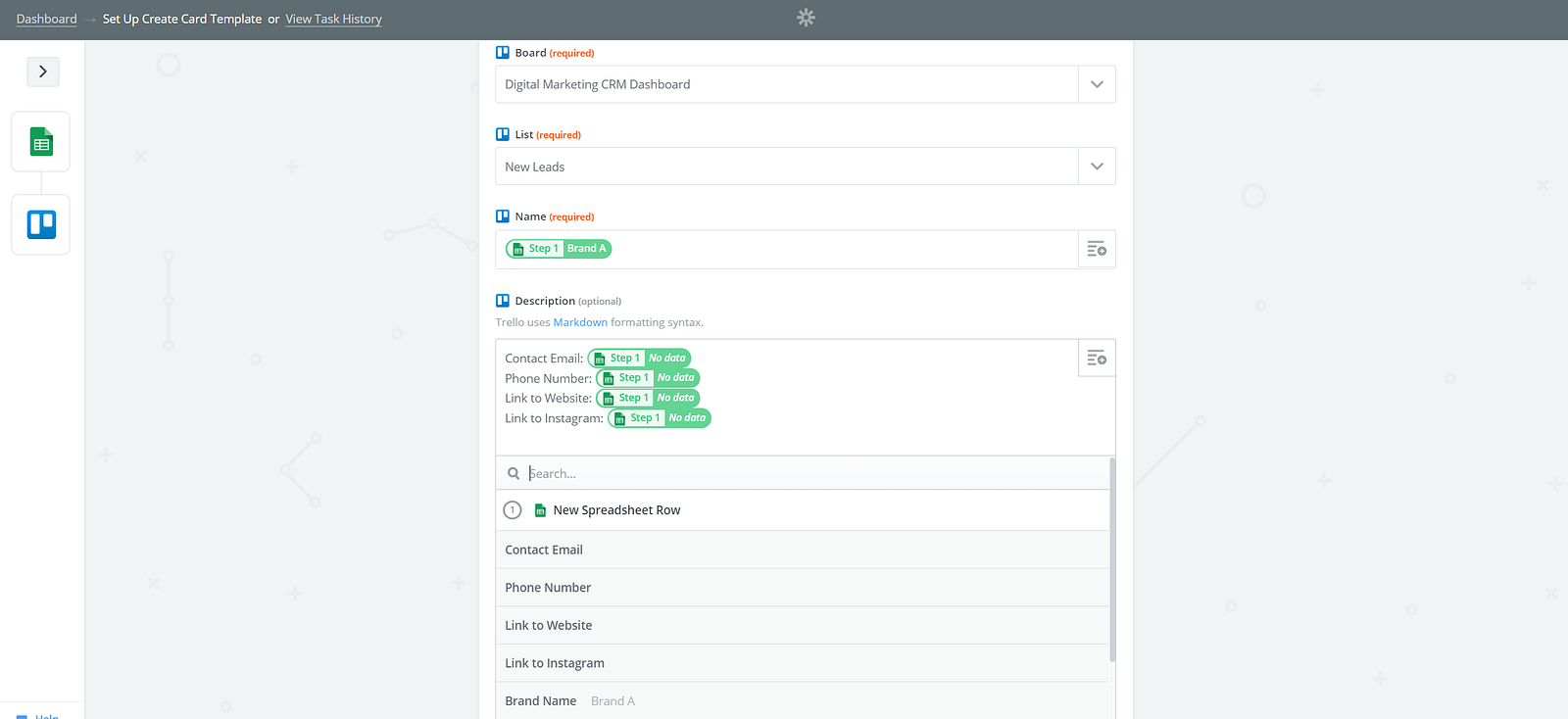Click the Step 1 Brand A pill in Name
Screen dimensions: 1568x719
pyautogui.click(x=559, y=249)
